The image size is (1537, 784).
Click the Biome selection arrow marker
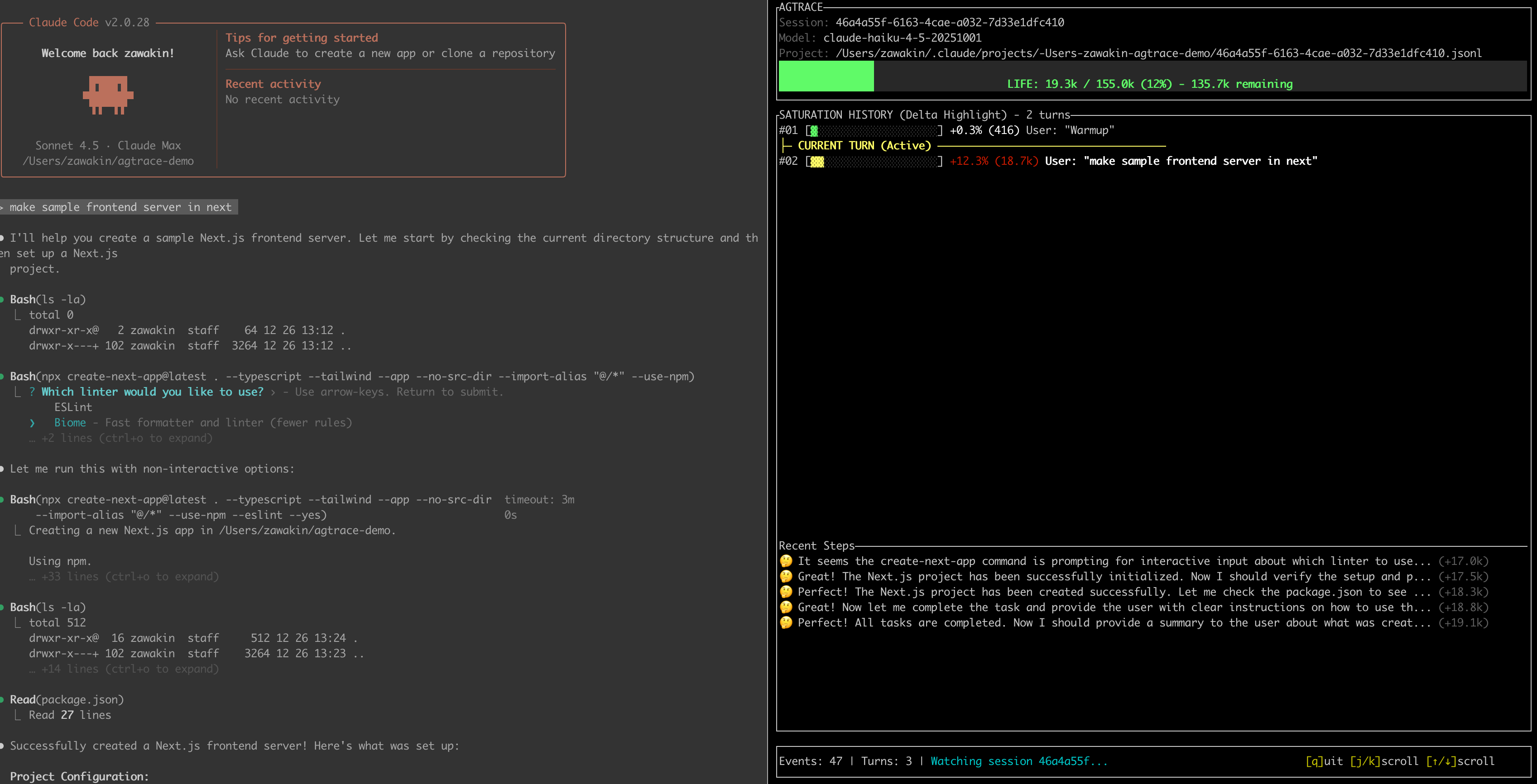pos(32,423)
